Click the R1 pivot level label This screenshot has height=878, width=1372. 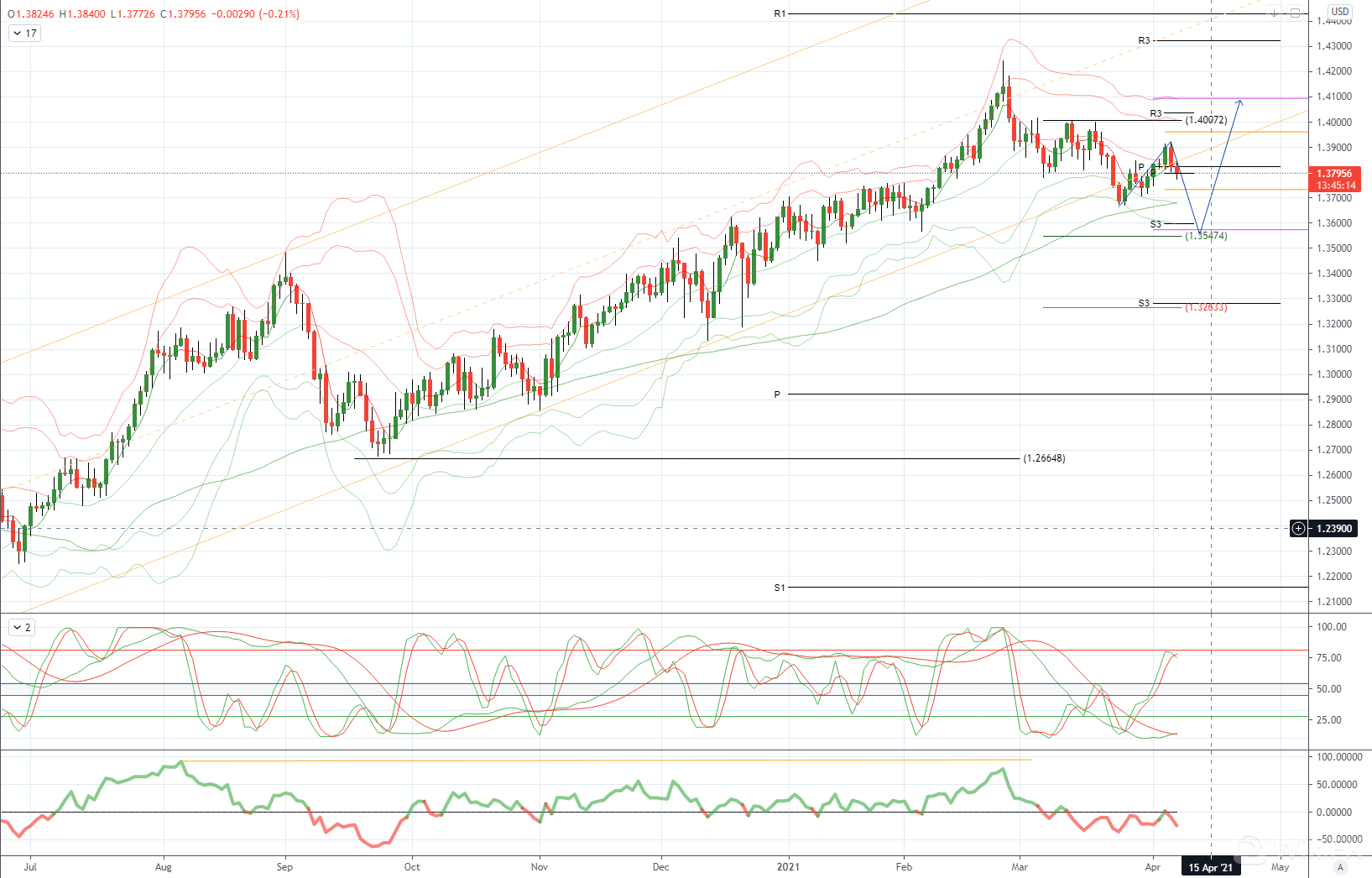click(x=780, y=14)
